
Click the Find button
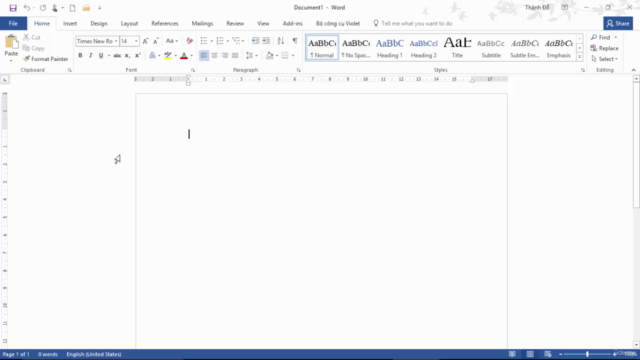coord(601,37)
